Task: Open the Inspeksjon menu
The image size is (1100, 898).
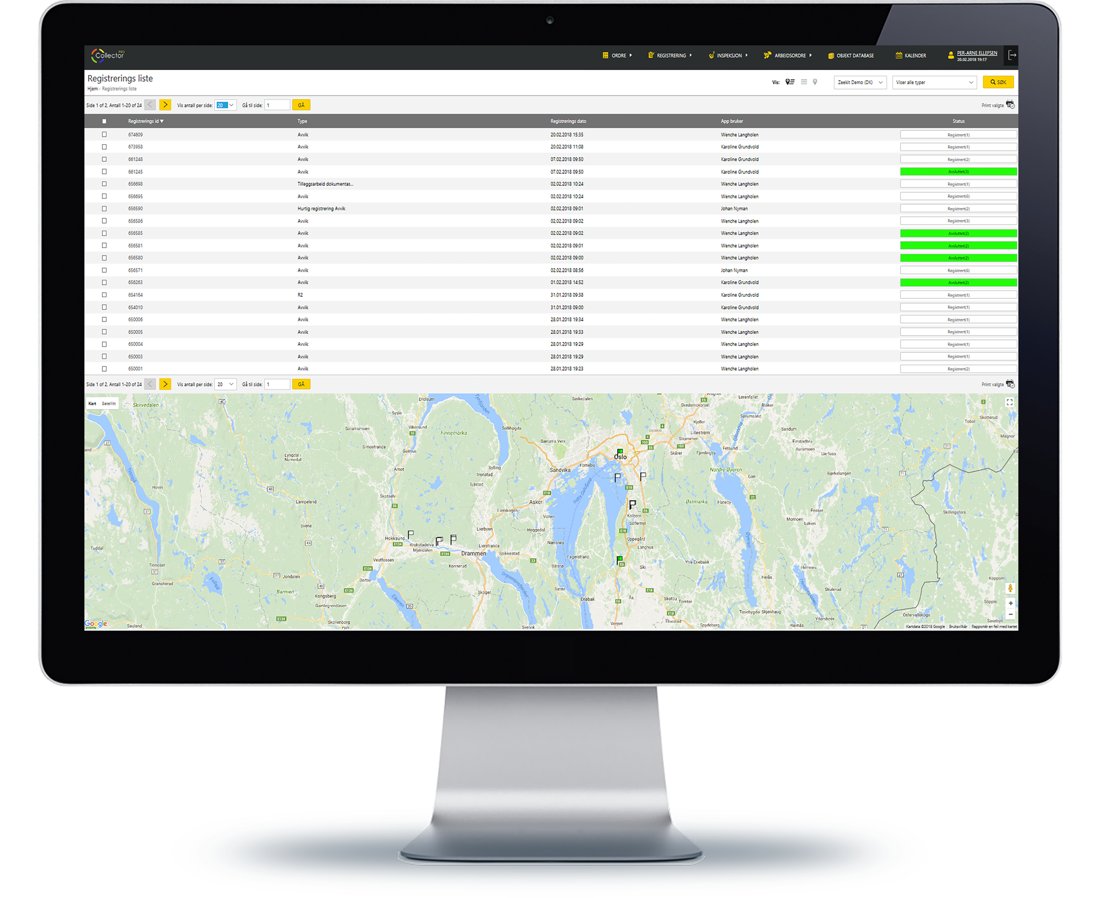Action: [729, 55]
